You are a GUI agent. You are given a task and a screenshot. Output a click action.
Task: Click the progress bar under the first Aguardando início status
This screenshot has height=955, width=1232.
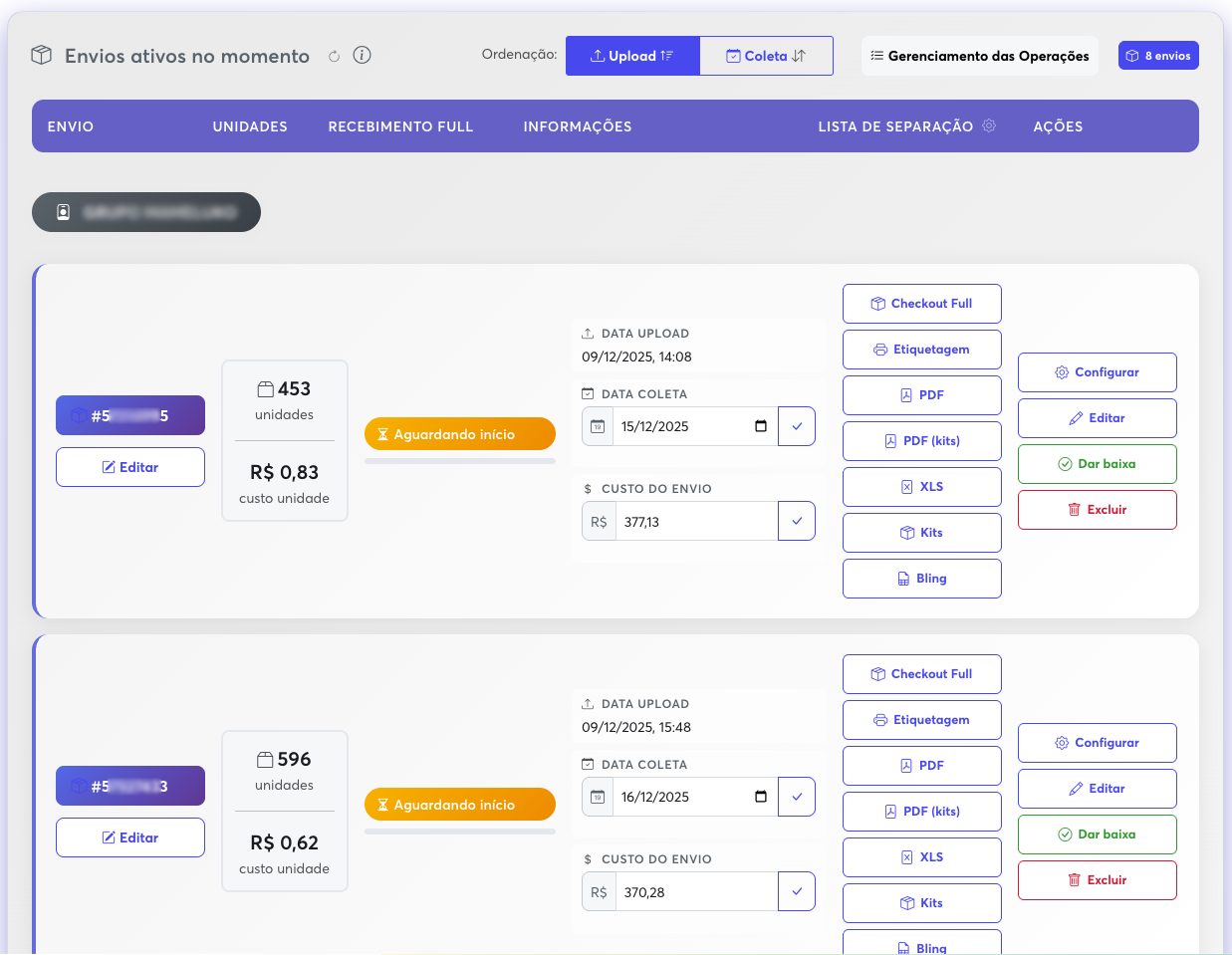[x=459, y=460]
